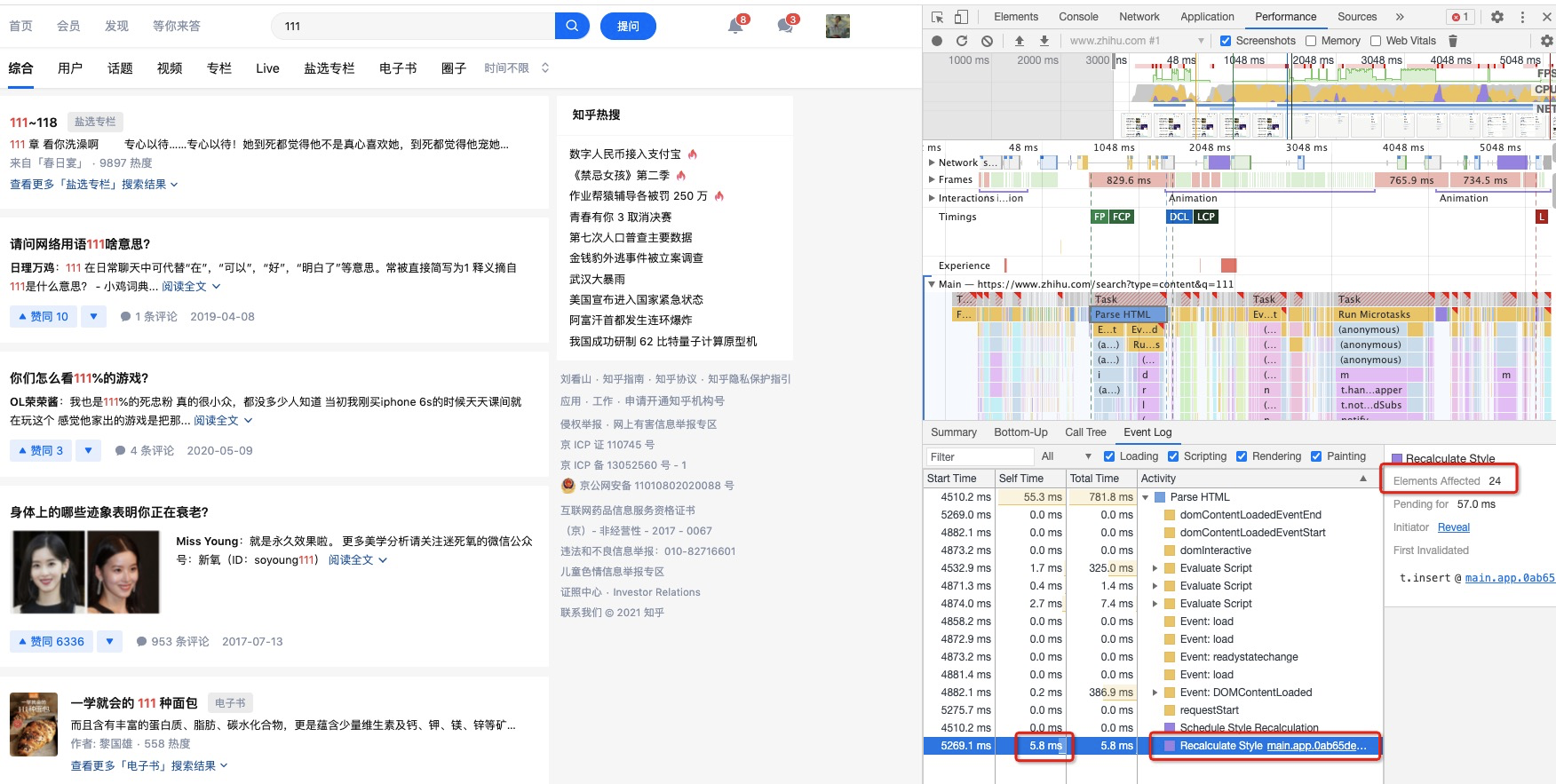This screenshot has width=1556, height=784.
Task: Click the downvote arrow next to 赞同 6336
Action: pos(109,641)
